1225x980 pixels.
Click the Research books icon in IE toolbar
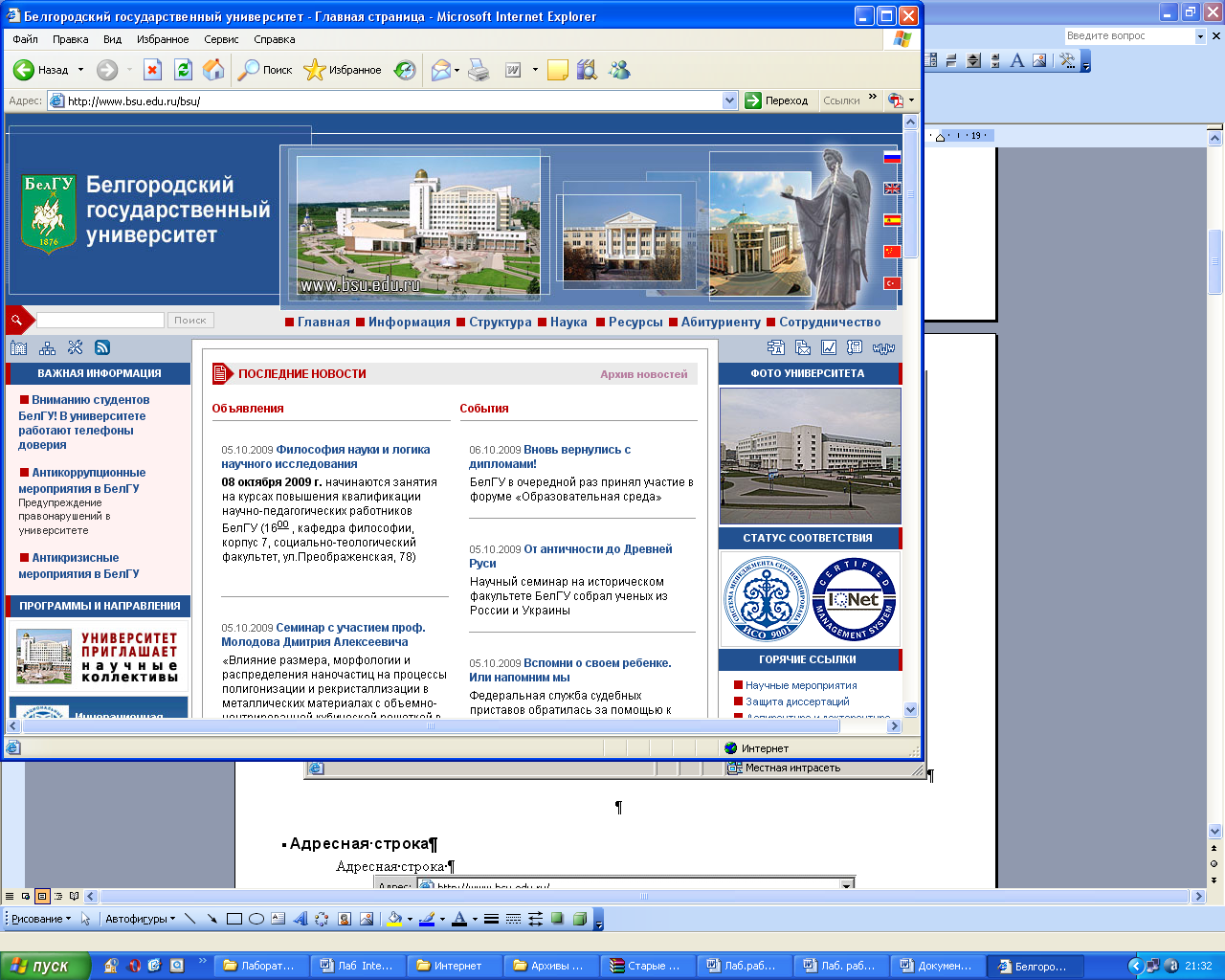(x=587, y=70)
